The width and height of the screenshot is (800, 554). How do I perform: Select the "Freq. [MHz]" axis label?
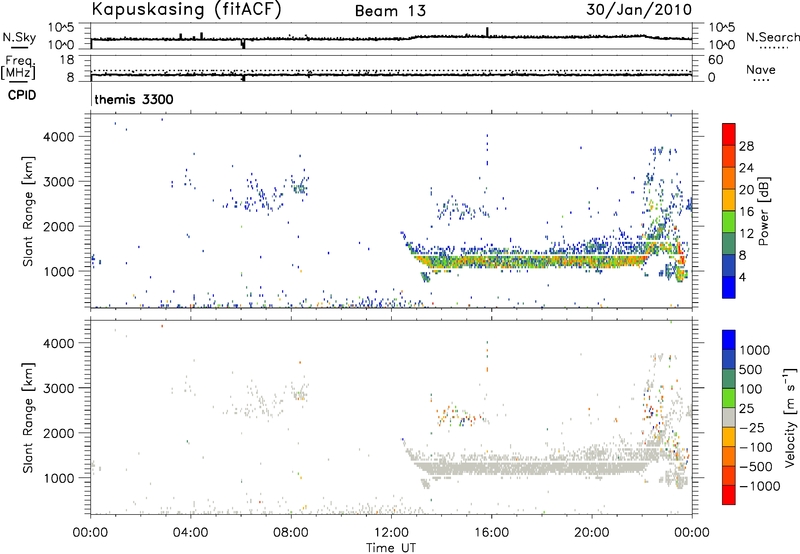pyautogui.click(x=18, y=67)
